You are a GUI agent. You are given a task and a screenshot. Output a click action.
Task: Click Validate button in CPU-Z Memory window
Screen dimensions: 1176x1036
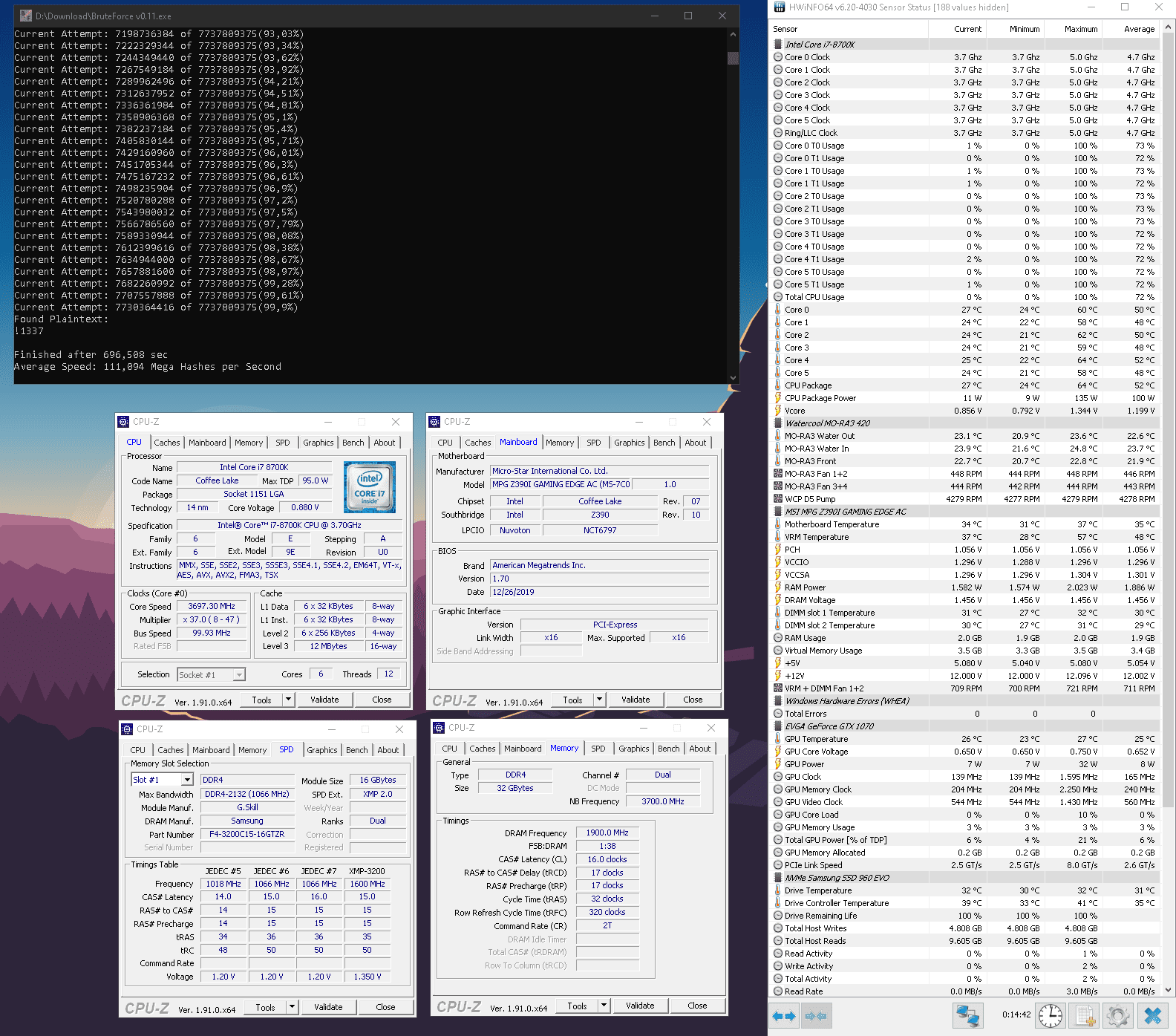pyautogui.click(x=640, y=1006)
